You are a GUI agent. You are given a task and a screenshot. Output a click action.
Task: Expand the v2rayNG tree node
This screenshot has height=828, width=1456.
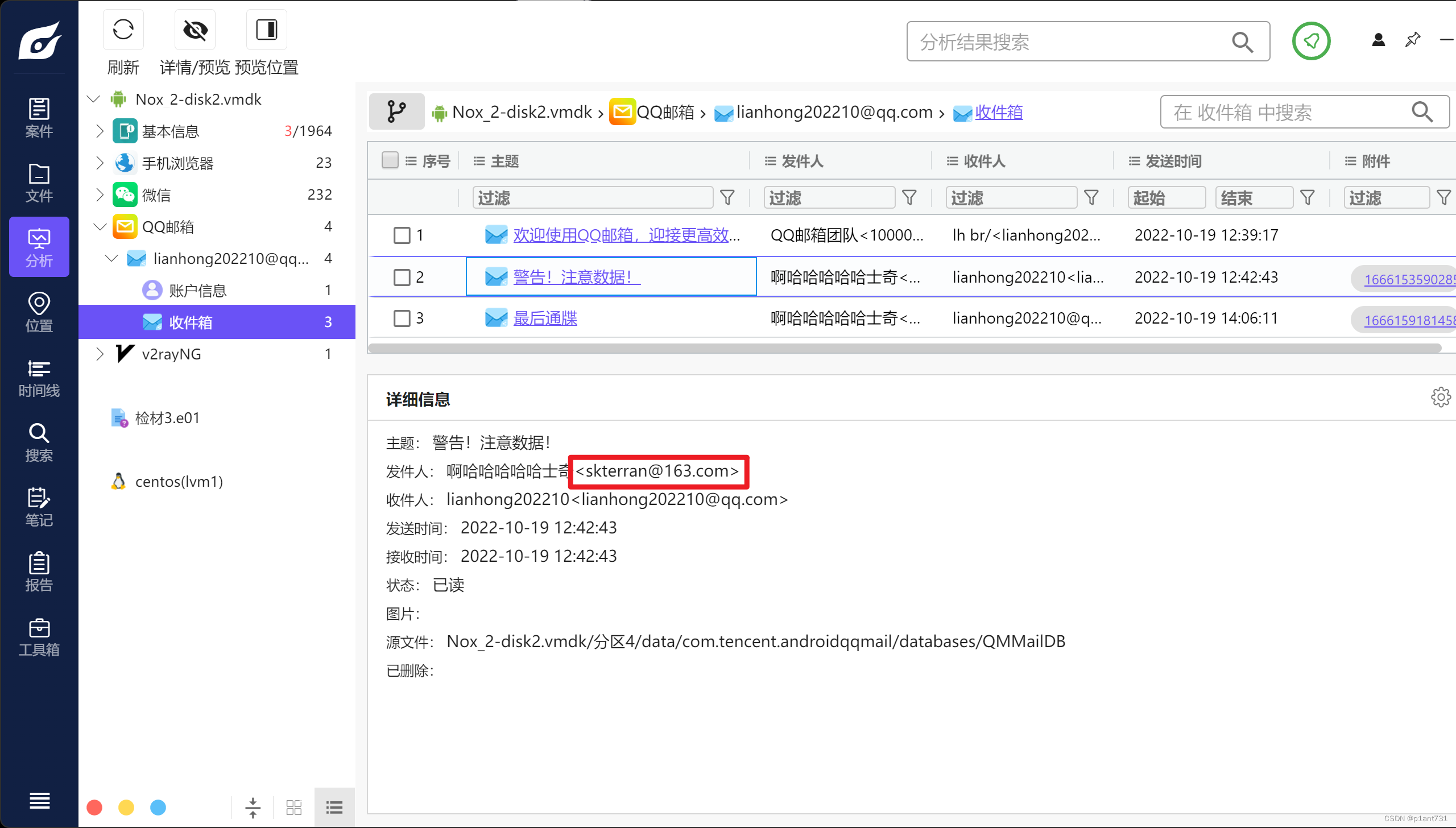(x=100, y=354)
